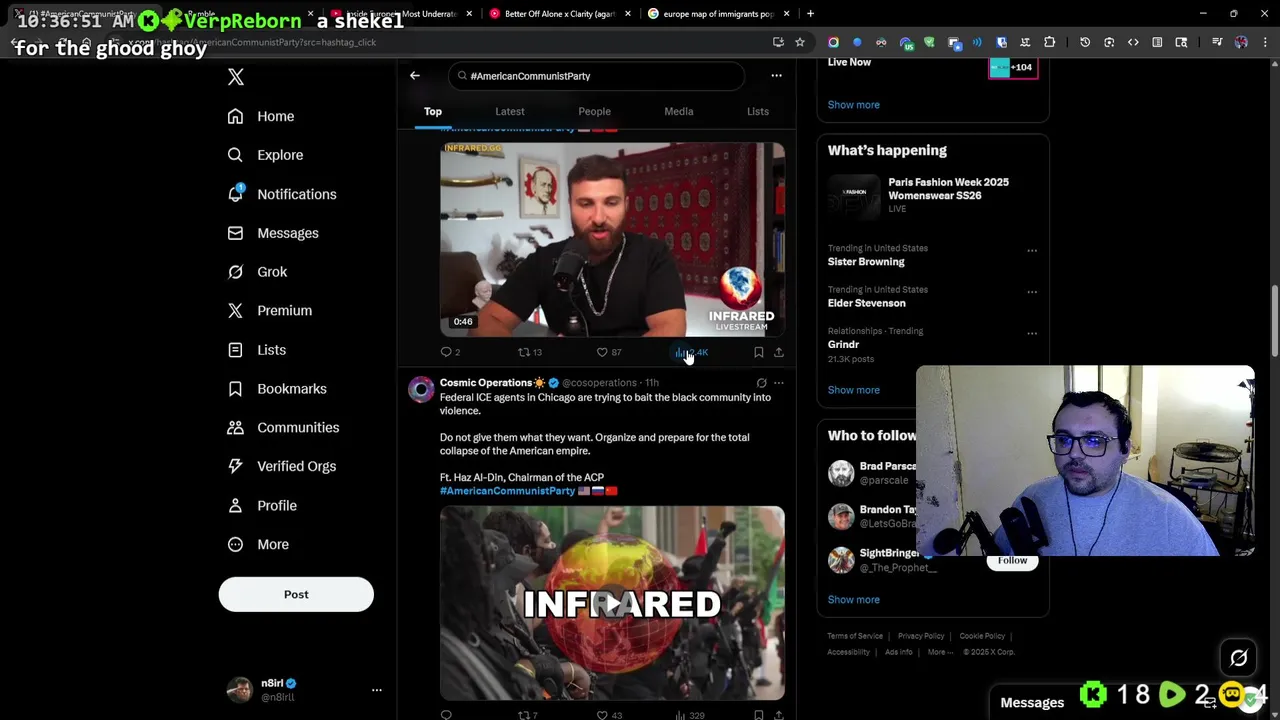
Task: Expand the footer More menu
Action: point(939,652)
